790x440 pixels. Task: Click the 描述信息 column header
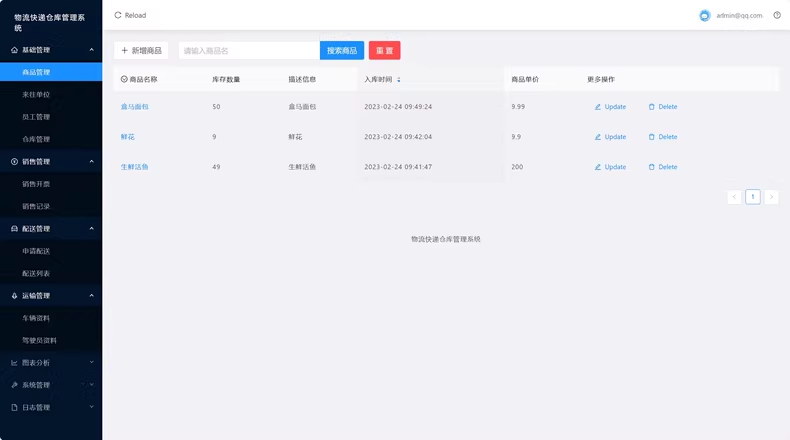(302, 80)
